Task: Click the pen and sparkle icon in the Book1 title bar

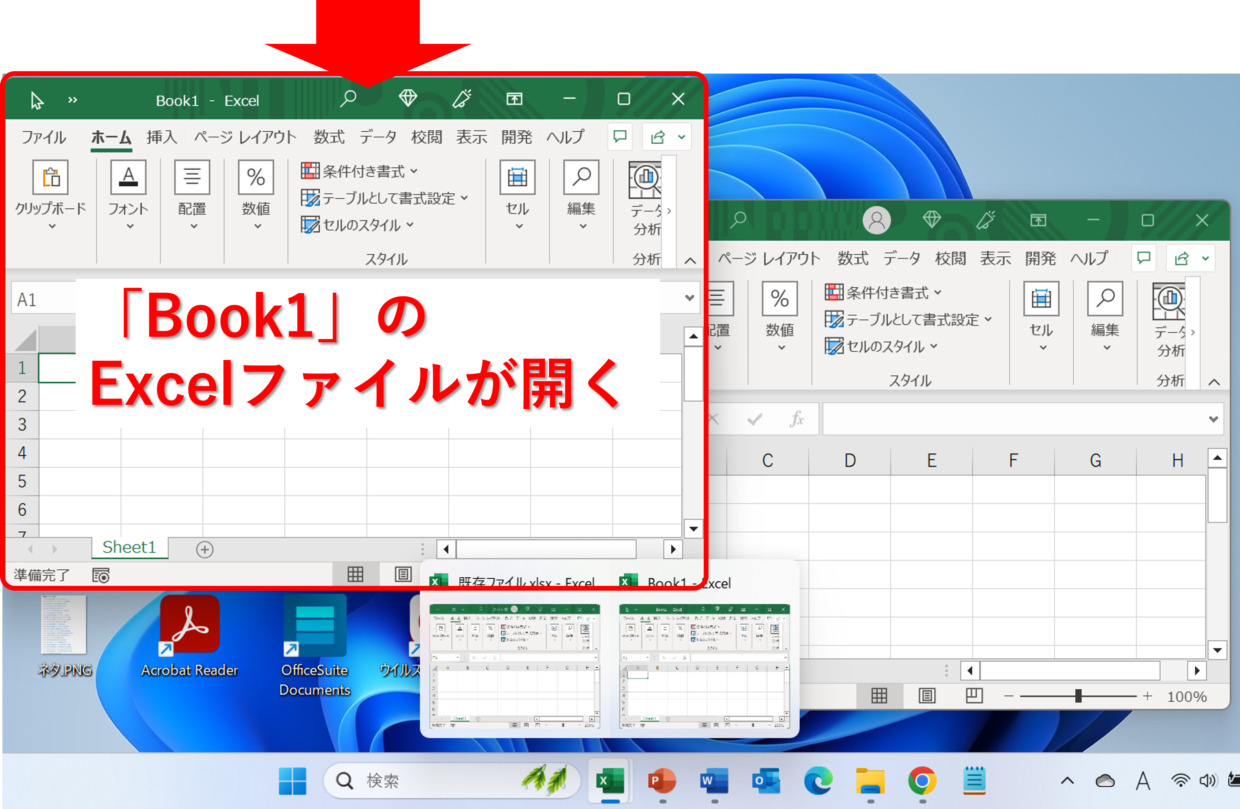Action: click(x=461, y=98)
